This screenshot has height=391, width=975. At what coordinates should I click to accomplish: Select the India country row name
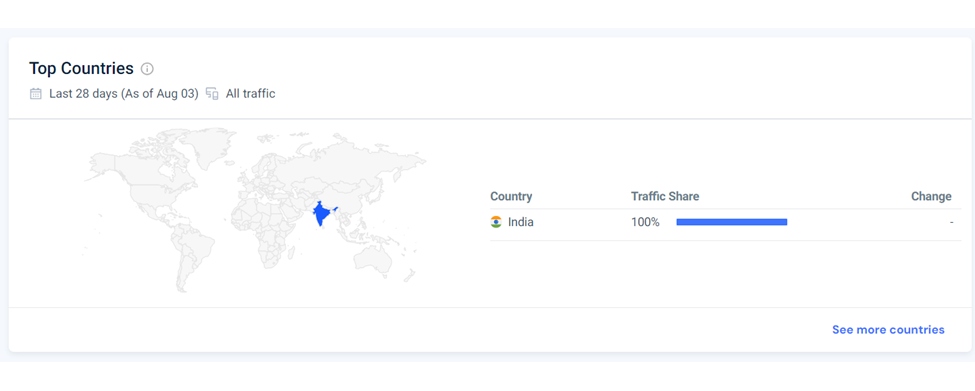click(520, 222)
